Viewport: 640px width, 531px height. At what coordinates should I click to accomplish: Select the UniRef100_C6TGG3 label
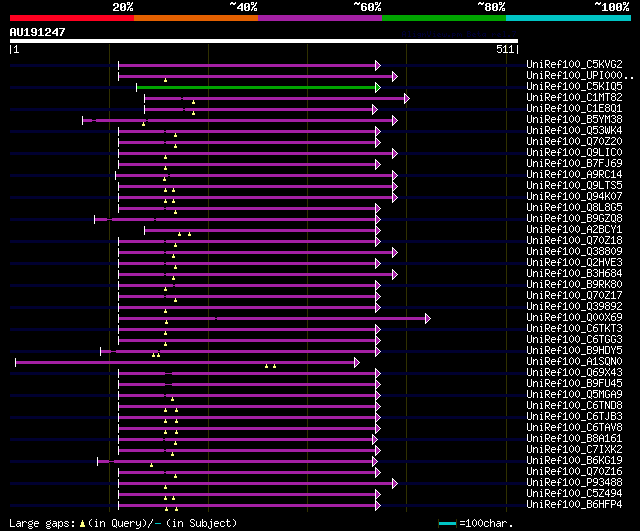[574, 340]
